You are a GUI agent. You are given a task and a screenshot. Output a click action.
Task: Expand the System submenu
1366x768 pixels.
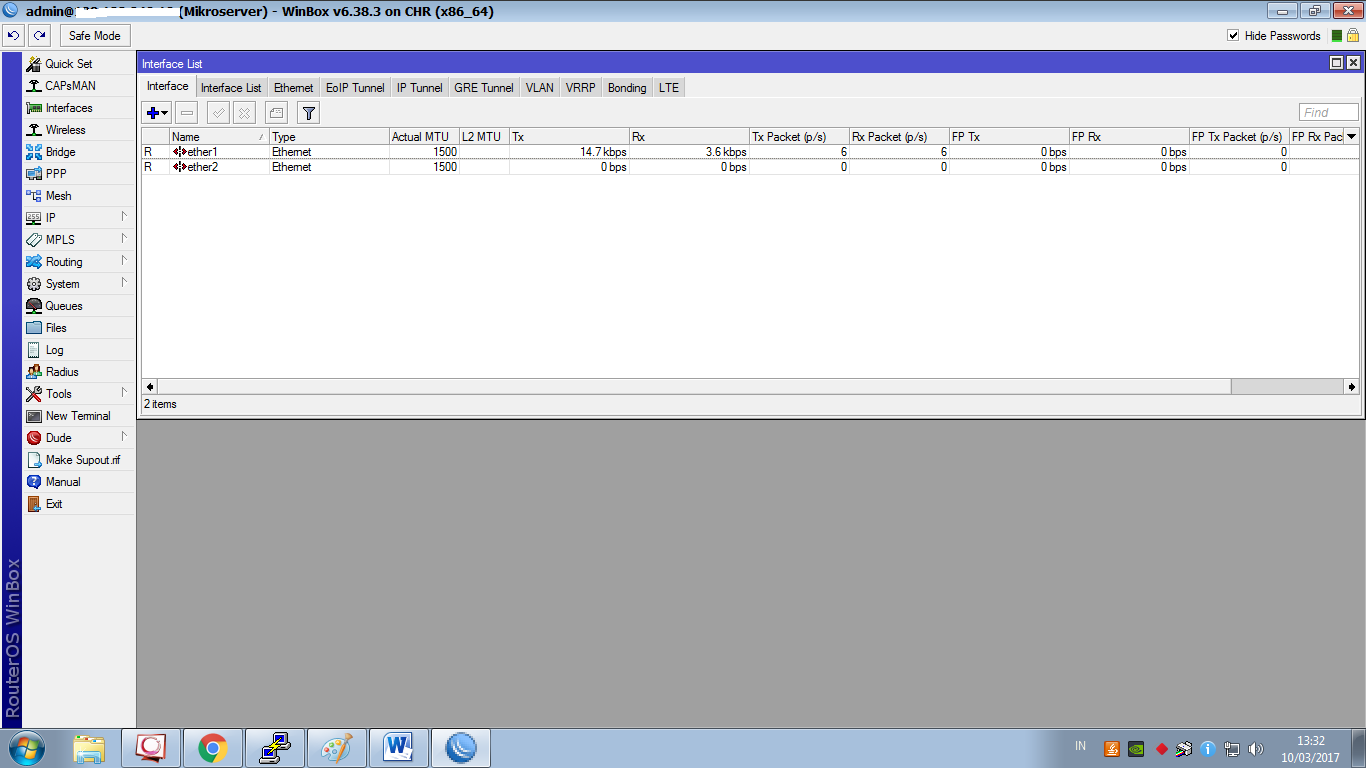(x=78, y=284)
